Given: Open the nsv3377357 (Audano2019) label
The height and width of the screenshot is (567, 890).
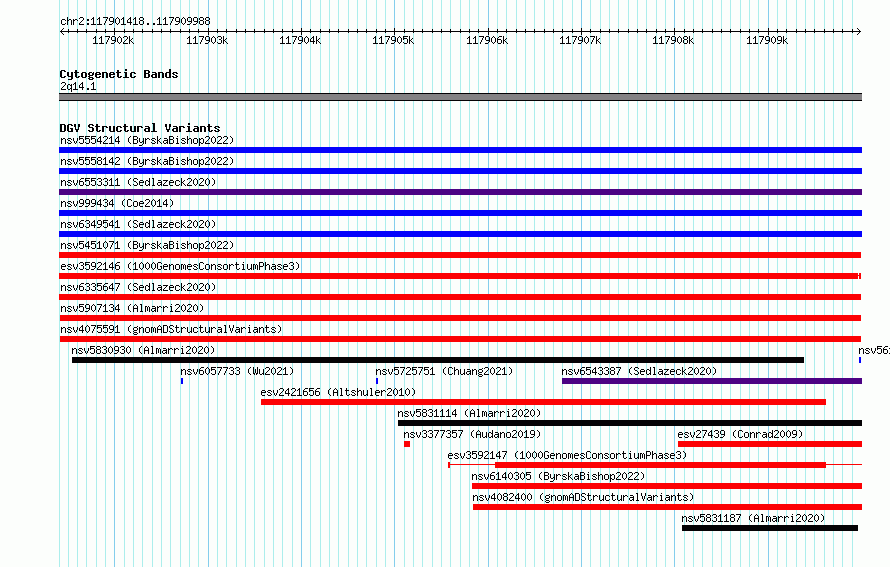Looking at the screenshot, I should tap(472, 434).
